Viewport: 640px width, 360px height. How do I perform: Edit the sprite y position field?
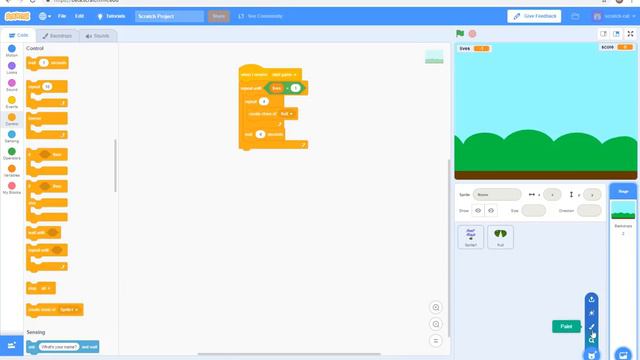tap(592, 195)
